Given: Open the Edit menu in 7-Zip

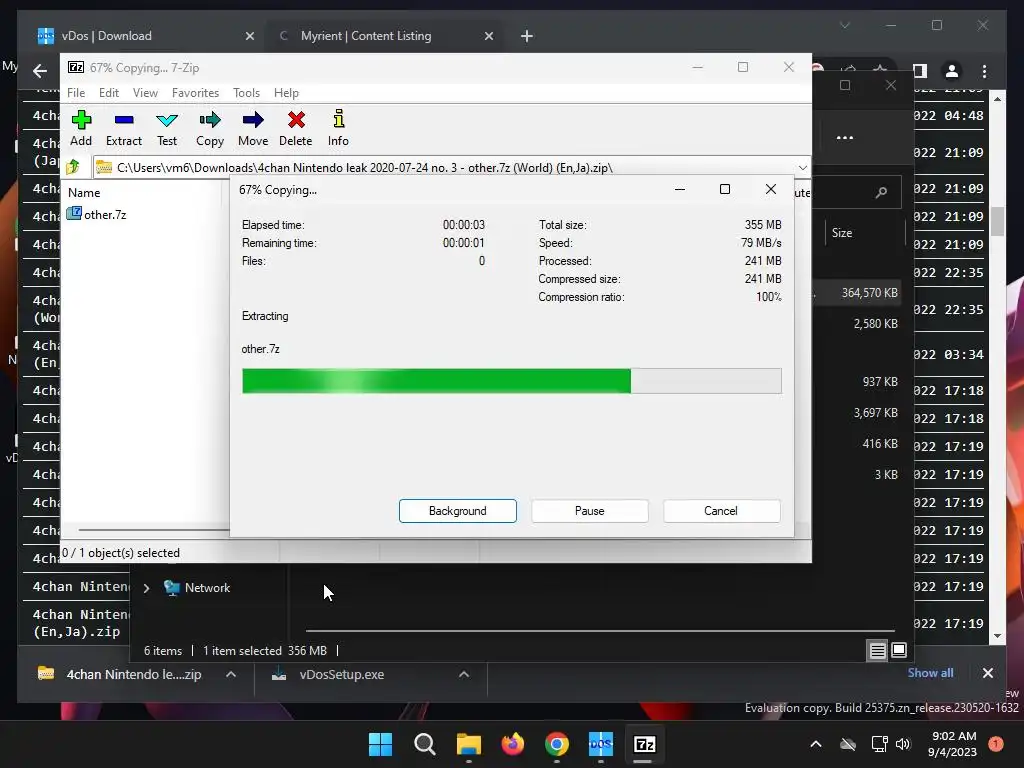Looking at the screenshot, I should click(x=108, y=93).
